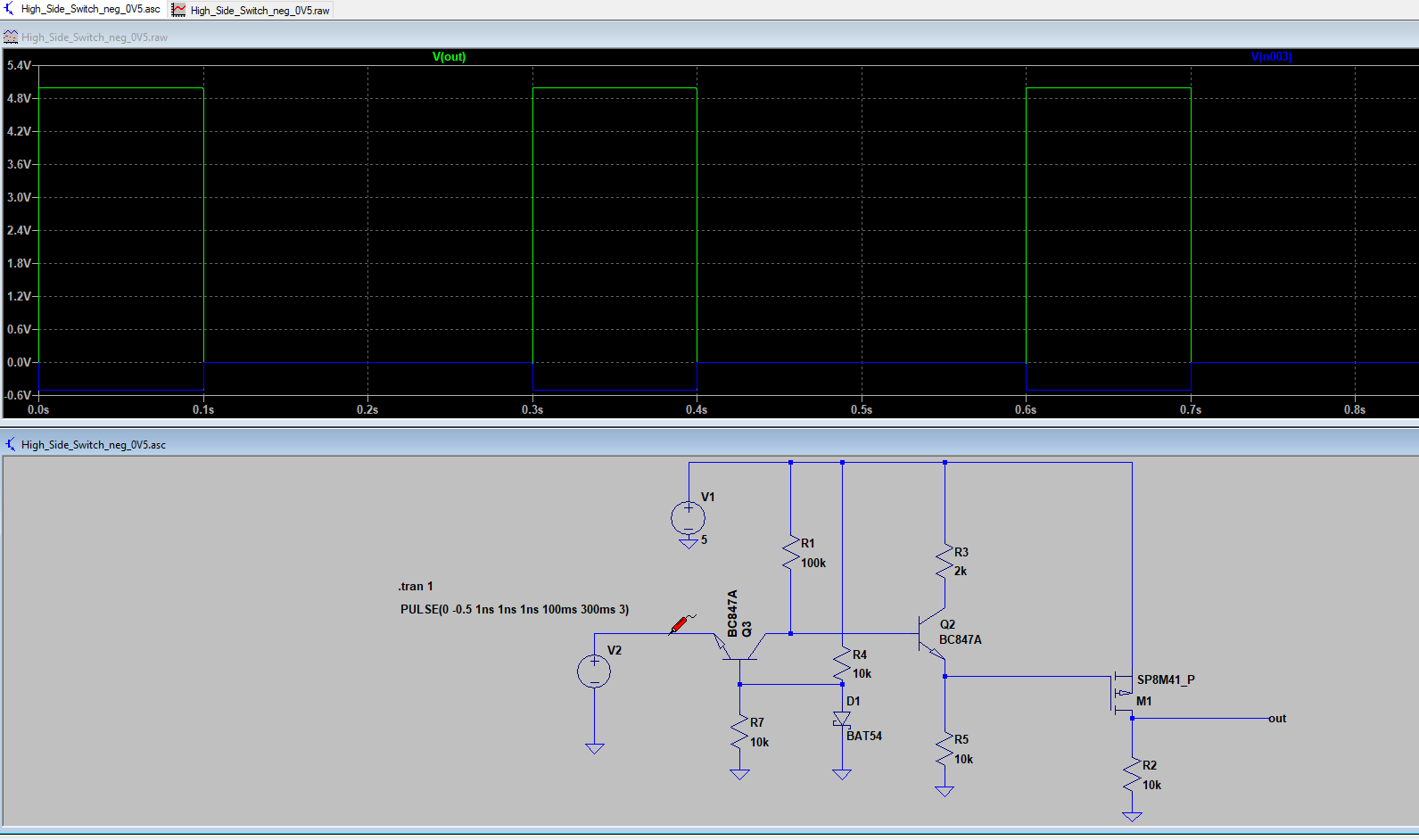Select resistor R1 symbol
Image resolution: width=1419 pixels, height=840 pixels.
click(x=790, y=554)
